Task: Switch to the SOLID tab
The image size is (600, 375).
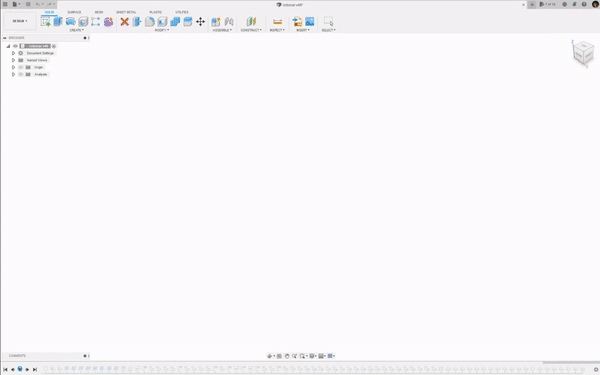Action: [x=49, y=12]
